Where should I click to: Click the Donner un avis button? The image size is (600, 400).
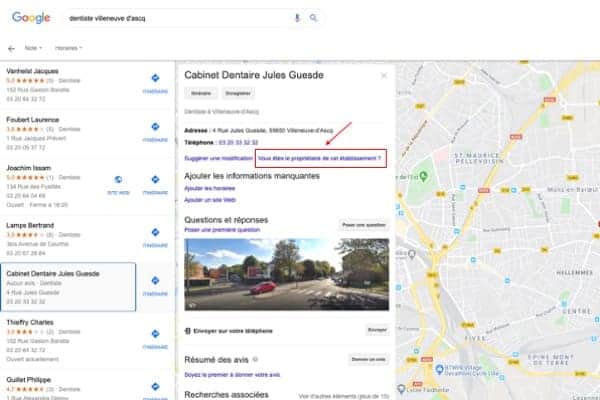368,359
